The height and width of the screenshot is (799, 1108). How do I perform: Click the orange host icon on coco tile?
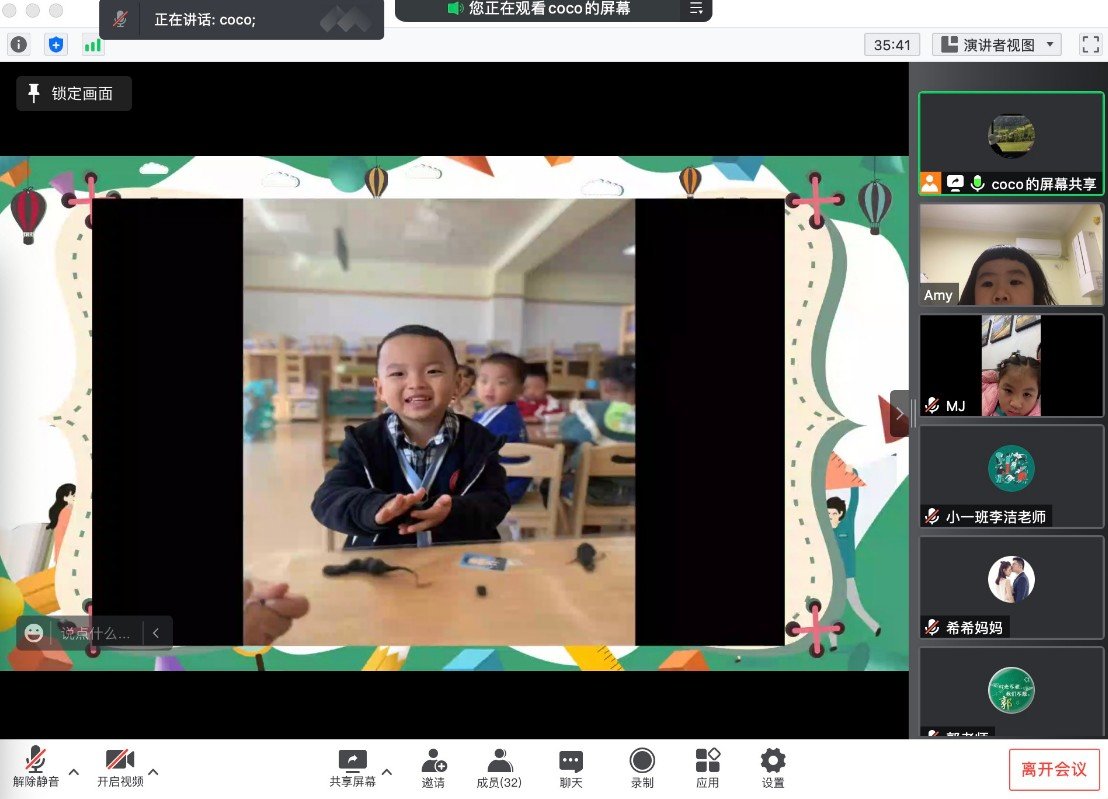(x=931, y=184)
